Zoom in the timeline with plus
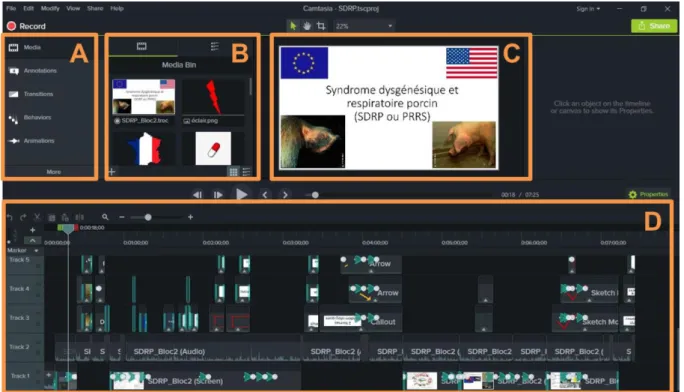Viewport: 684px width, 392px height. (190, 217)
